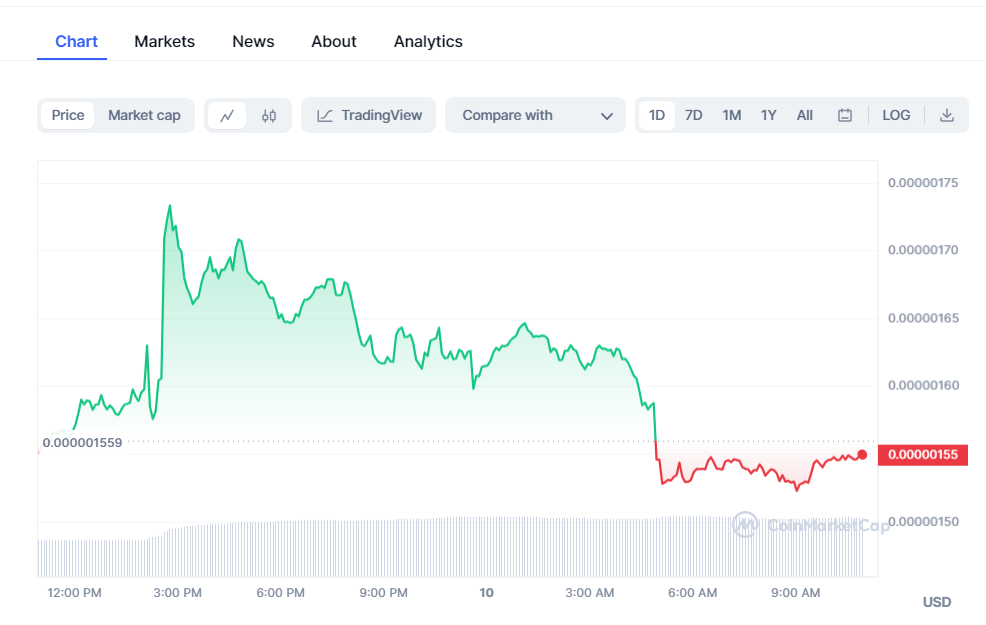
Task: Open TradingView chart mode
Action: (x=369, y=116)
